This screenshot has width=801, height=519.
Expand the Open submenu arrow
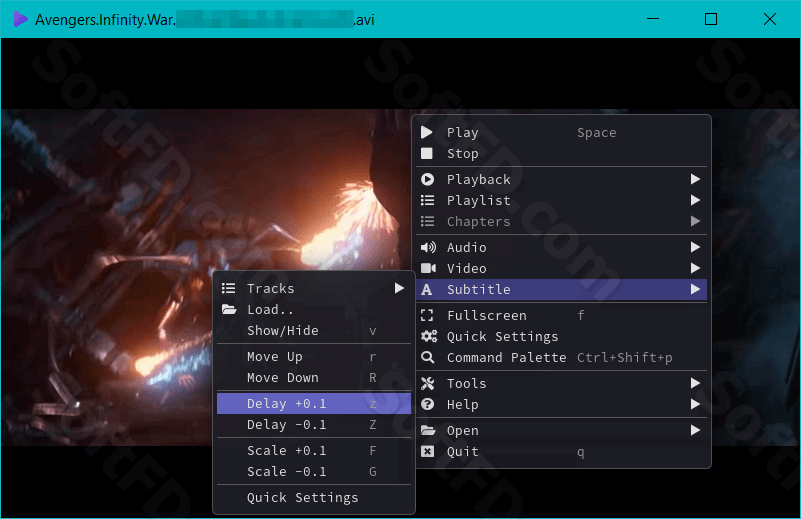click(695, 430)
